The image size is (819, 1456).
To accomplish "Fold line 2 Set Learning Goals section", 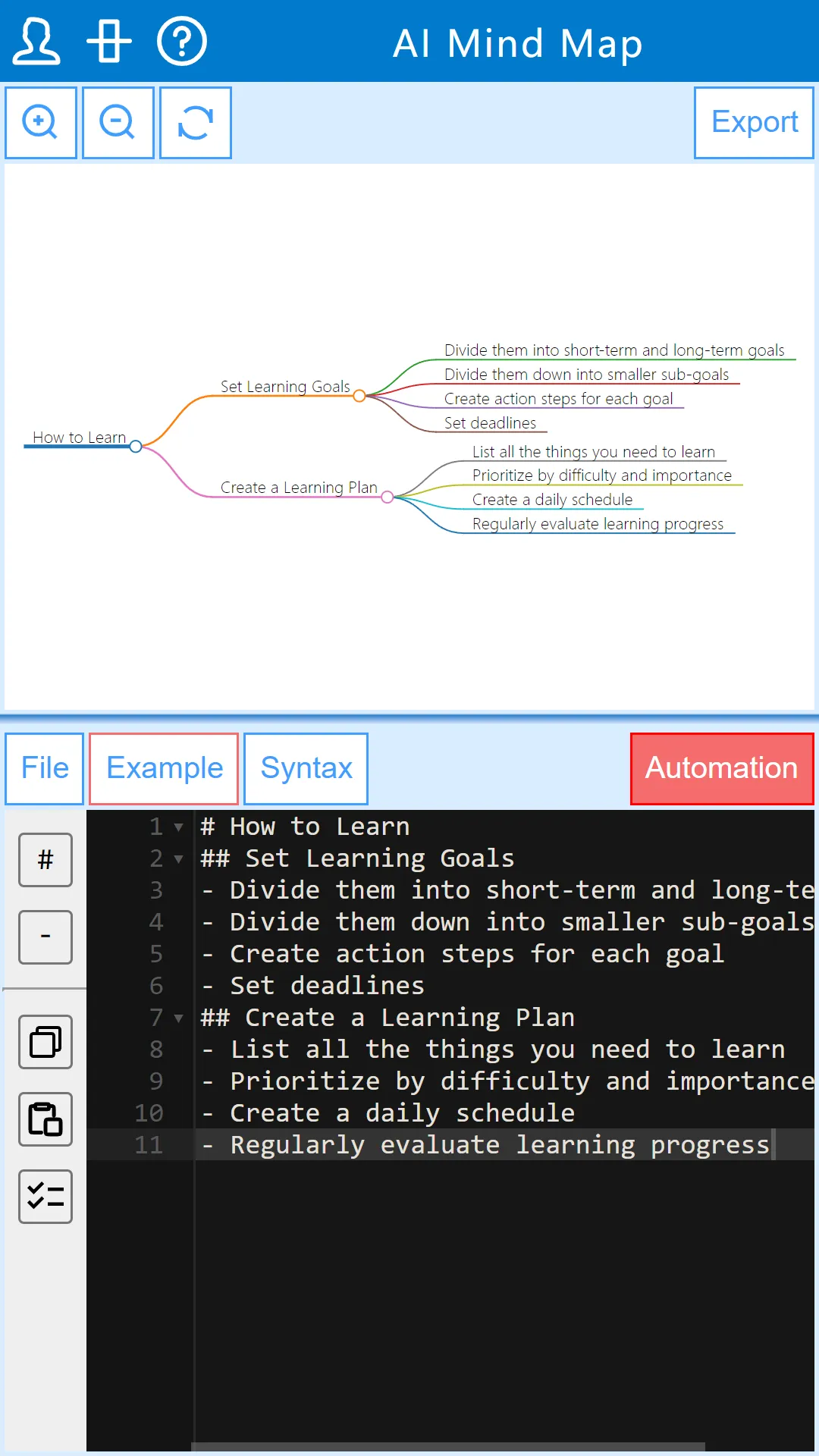I will pyautogui.click(x=178, y=859).
